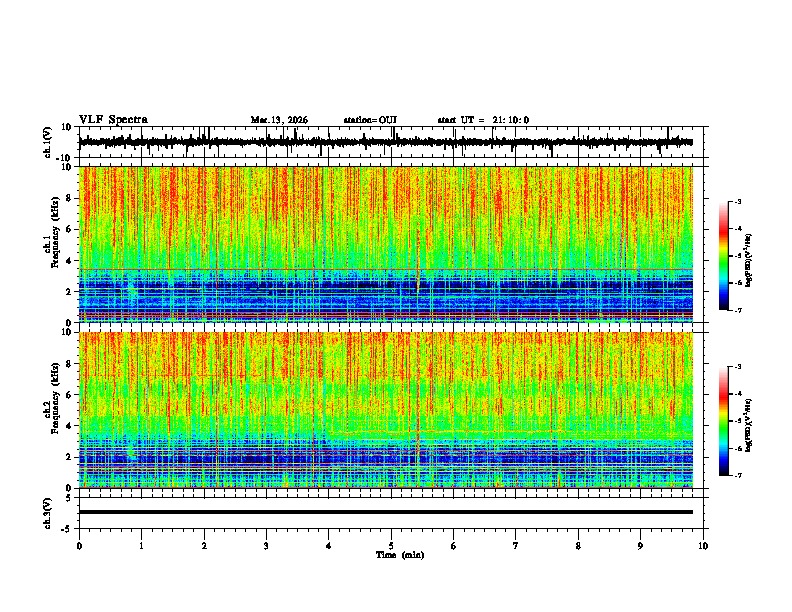This screenshot has height=612, width=792.
Task: Click the ch.2 "Frequency (kHz)" axis title
Action: (55, 398)
